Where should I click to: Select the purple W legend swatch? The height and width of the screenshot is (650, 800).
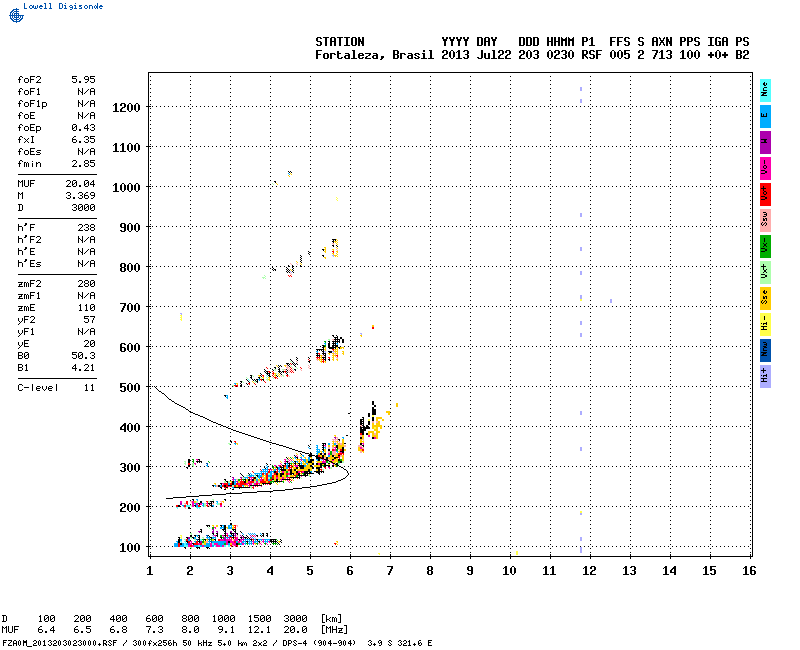[x=765, y=142]
